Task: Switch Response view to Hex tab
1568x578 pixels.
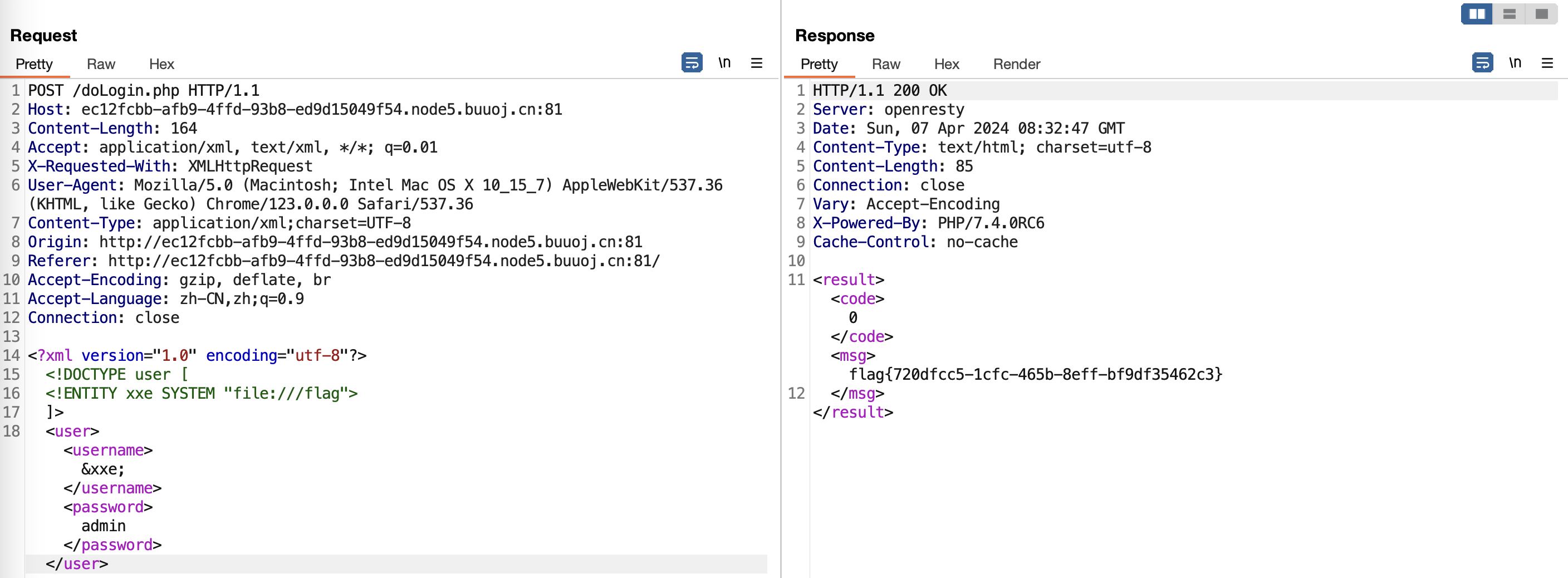Action: (947, 64)
